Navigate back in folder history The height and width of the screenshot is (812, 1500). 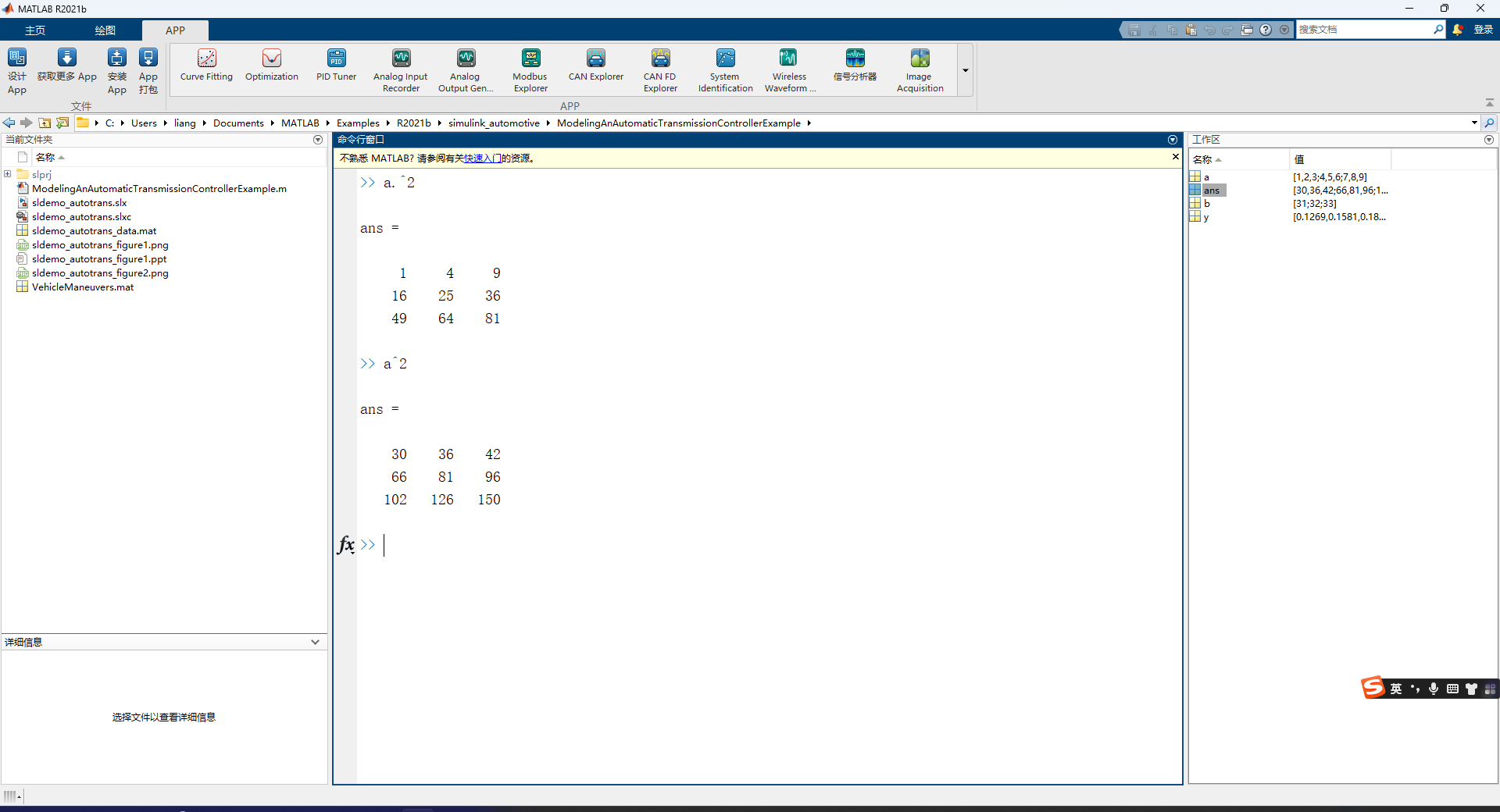[9, 123]
